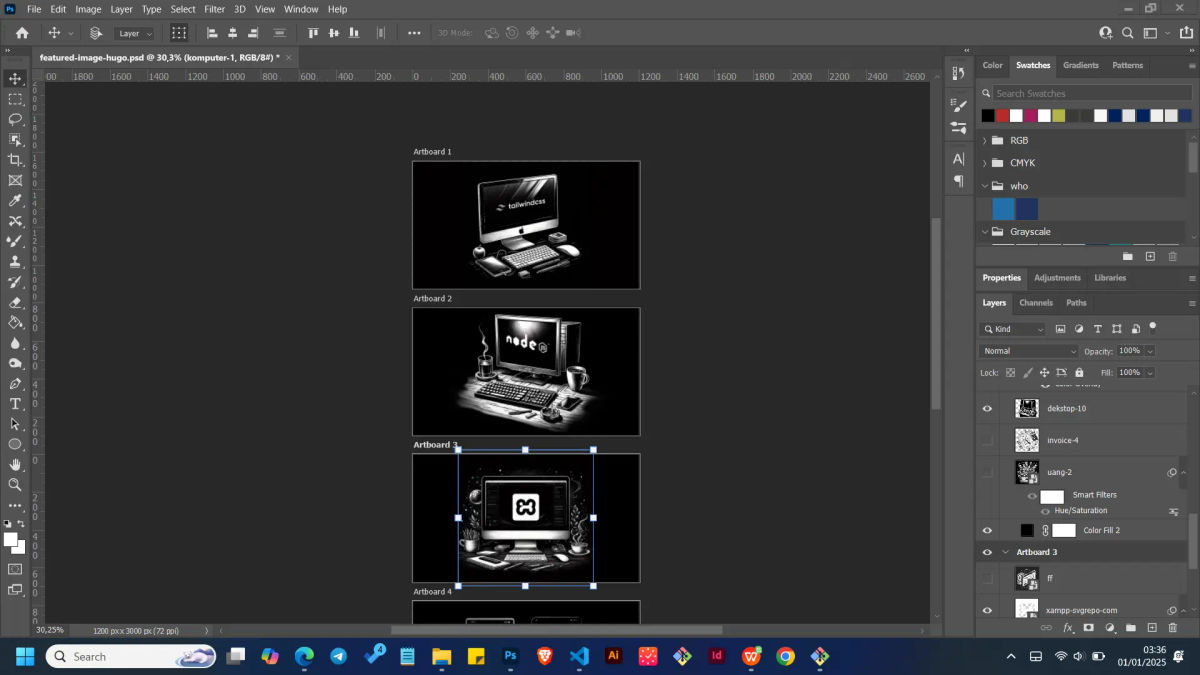The height and width of the screenshot is (675, 1200).
Task: Select the Crop tool
Action: click(15, 160)
